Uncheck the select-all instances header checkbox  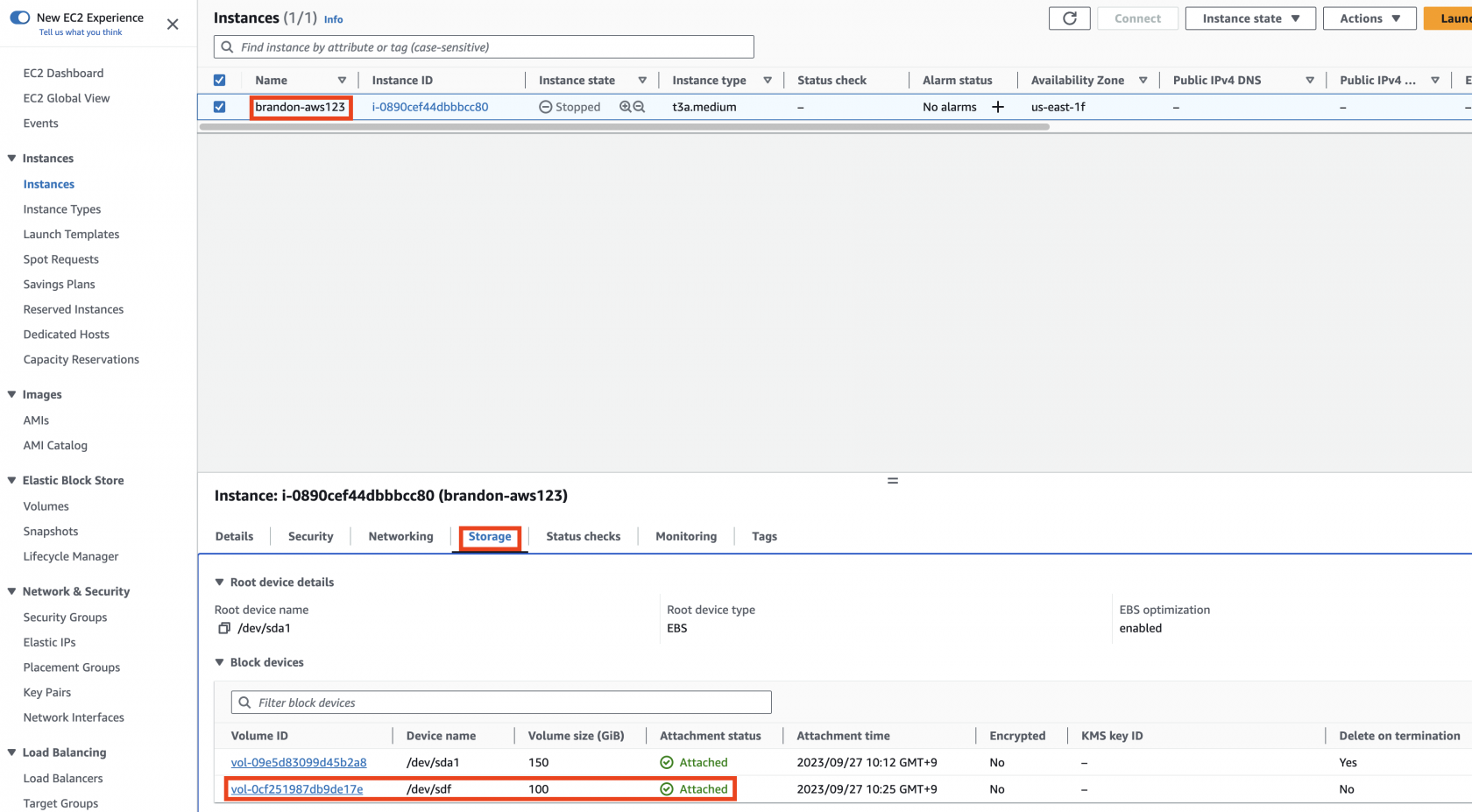(x=220, y=81)
